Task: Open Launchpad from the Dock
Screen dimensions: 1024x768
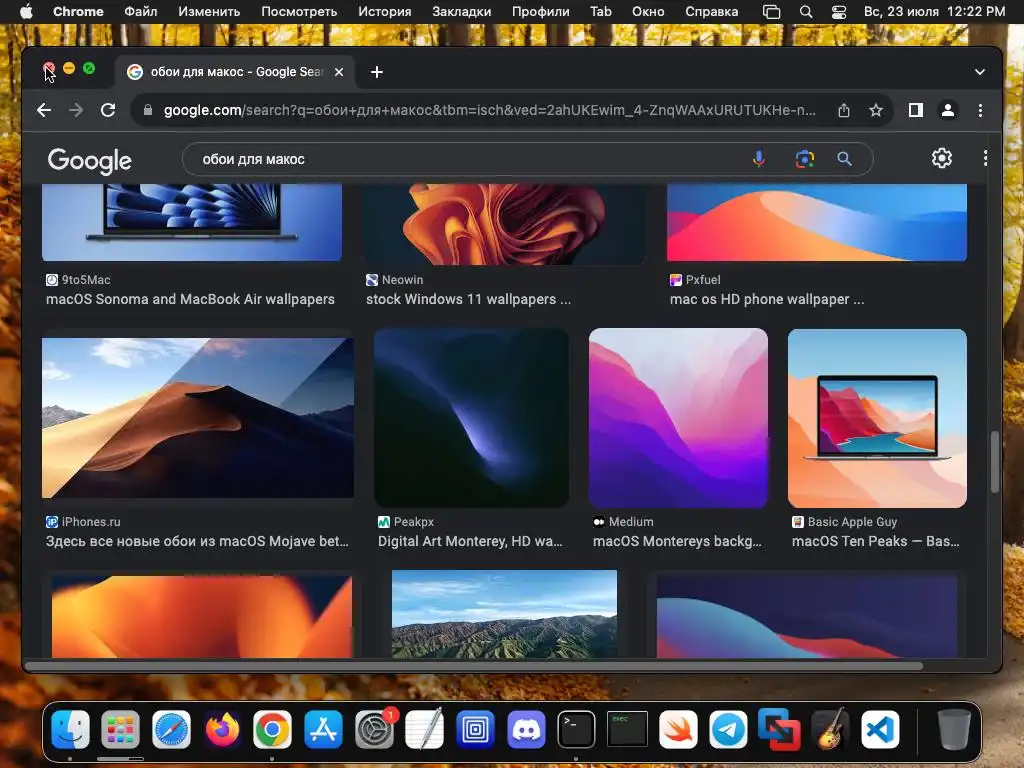Action: point(120,729)
